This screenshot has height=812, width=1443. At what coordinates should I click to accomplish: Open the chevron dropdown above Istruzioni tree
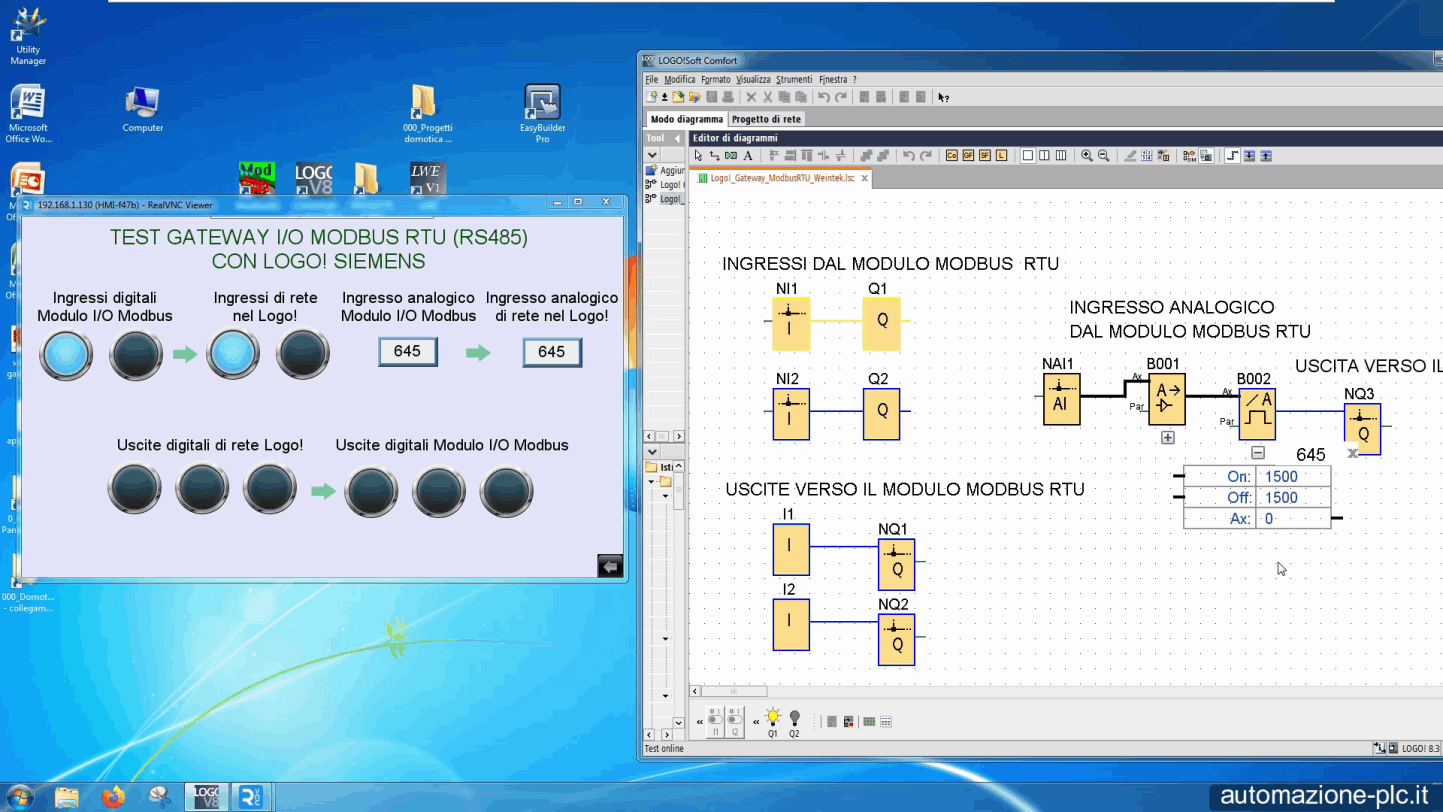pyautogui.click(x=652, y=451)
